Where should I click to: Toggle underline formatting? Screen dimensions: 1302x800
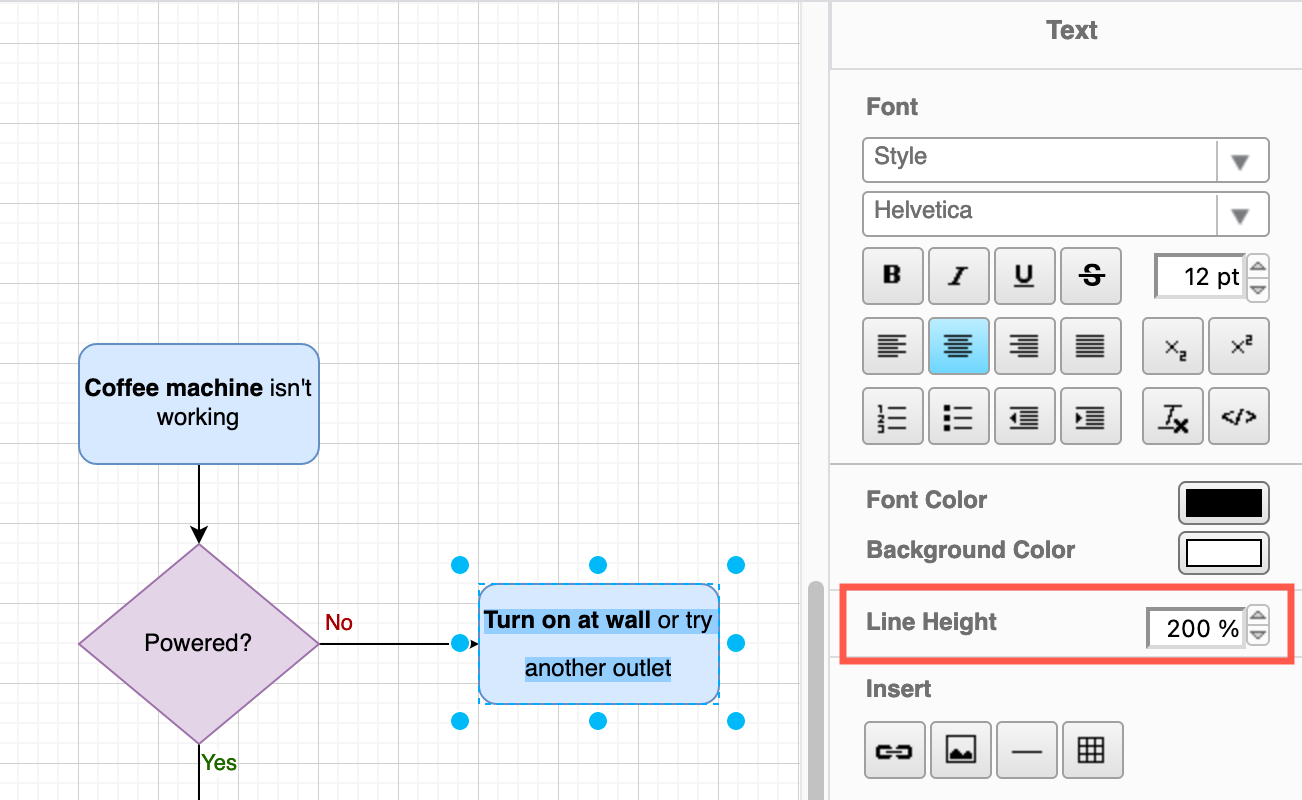1025,276
